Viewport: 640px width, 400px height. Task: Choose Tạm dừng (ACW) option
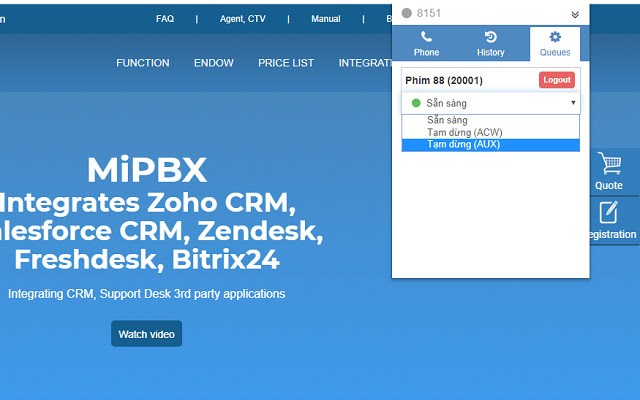(x=491, y=132)
